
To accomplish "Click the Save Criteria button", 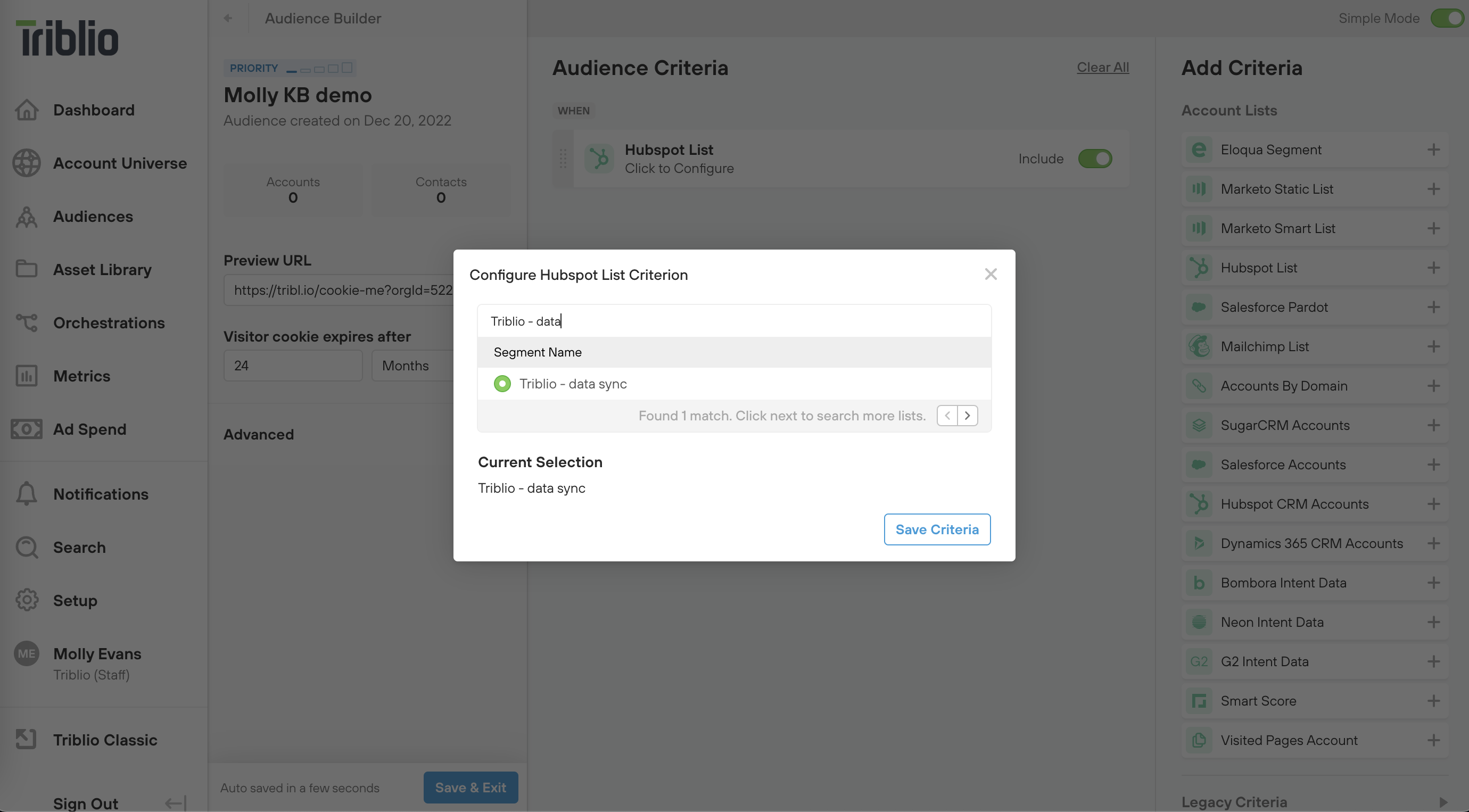I will coord(936,530).
